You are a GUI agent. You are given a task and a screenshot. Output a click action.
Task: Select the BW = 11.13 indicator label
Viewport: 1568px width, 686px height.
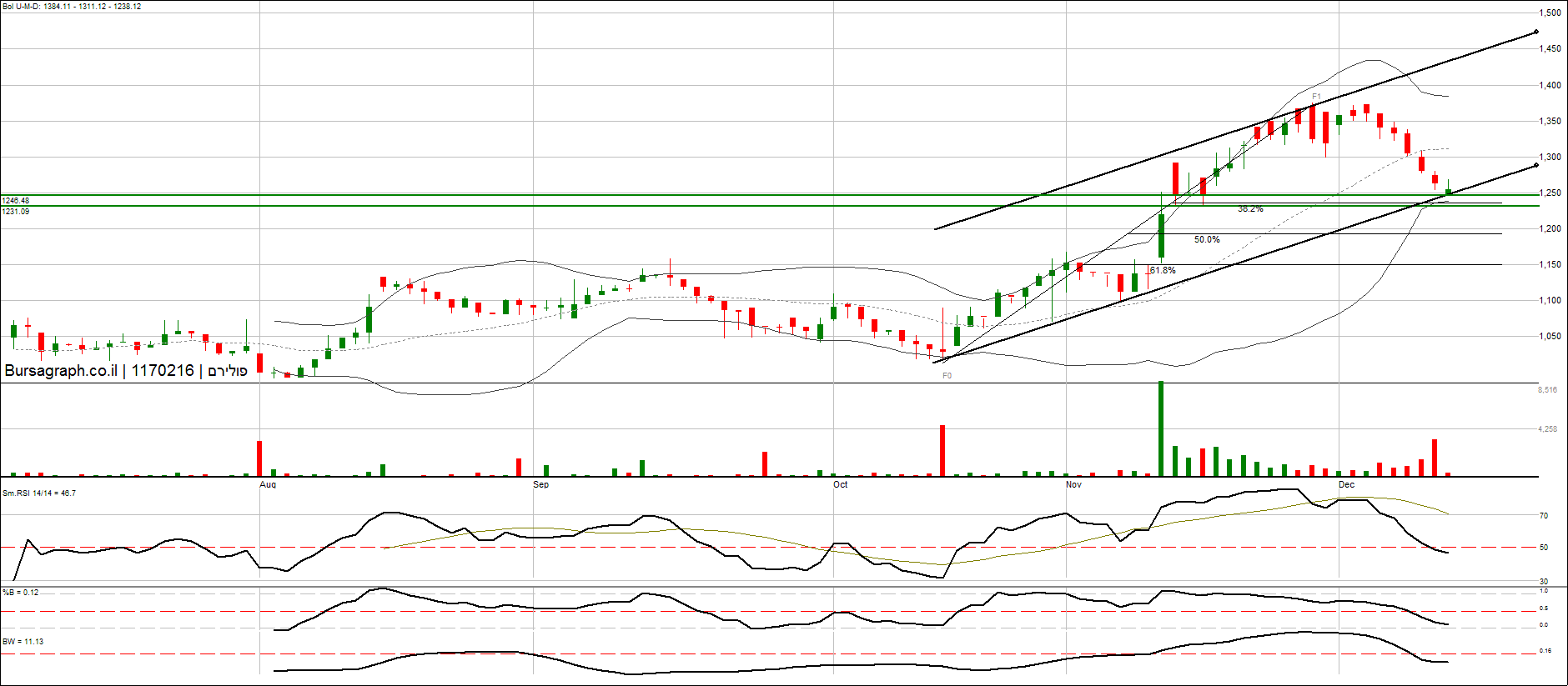coord(23,642)
